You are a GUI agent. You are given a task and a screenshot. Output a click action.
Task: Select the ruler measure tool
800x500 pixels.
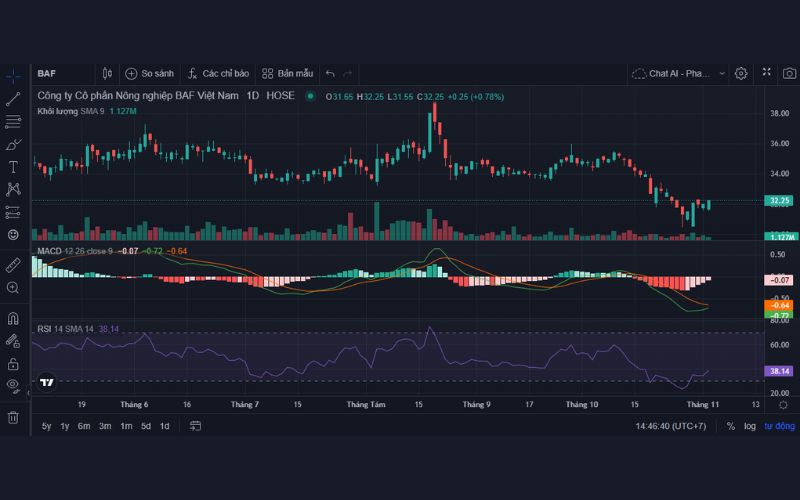(13, 265)
